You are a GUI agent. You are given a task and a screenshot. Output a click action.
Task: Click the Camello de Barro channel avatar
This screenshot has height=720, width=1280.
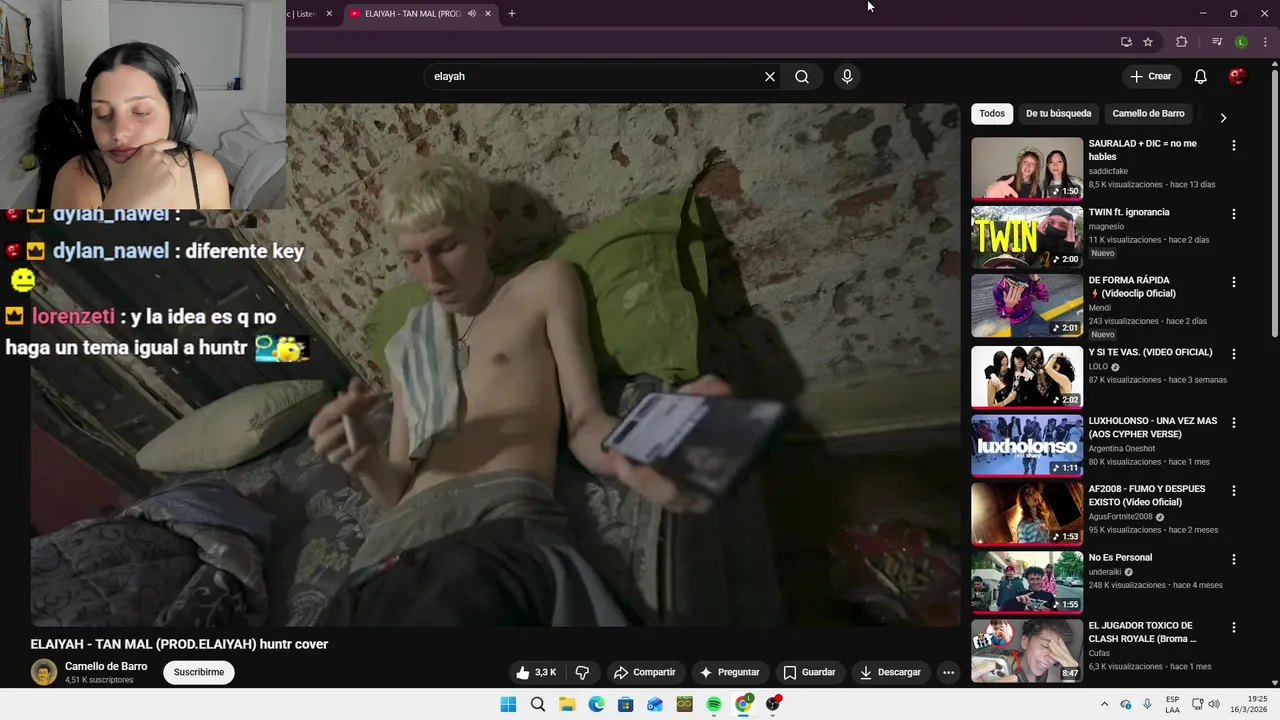(44, 672)
